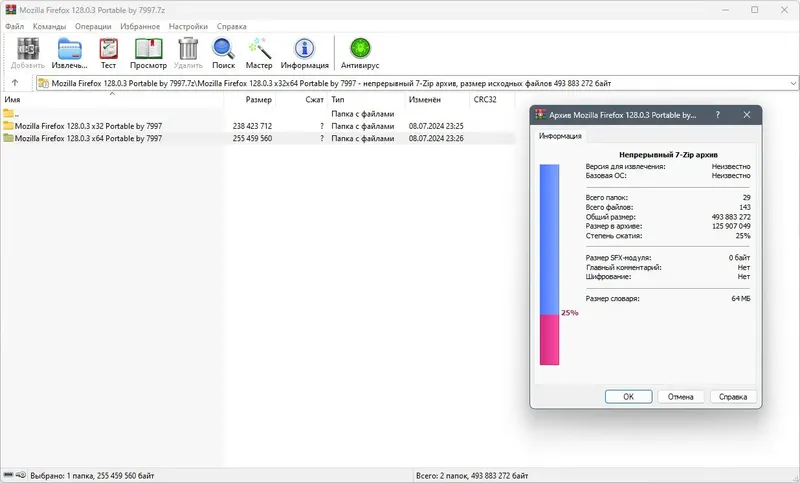Click Всего файлов value 143
The height and width of the screenshot is (483, 800).
coord(745,207)
